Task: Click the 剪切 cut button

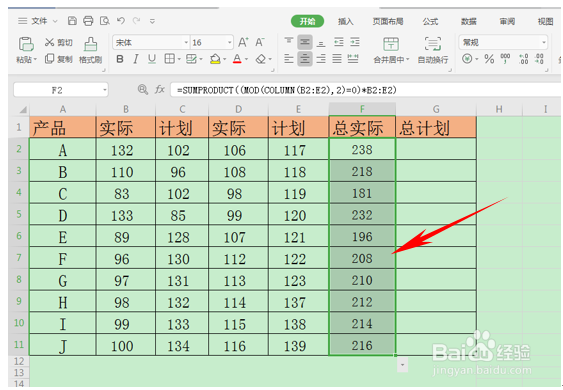Action: (59, 42)
